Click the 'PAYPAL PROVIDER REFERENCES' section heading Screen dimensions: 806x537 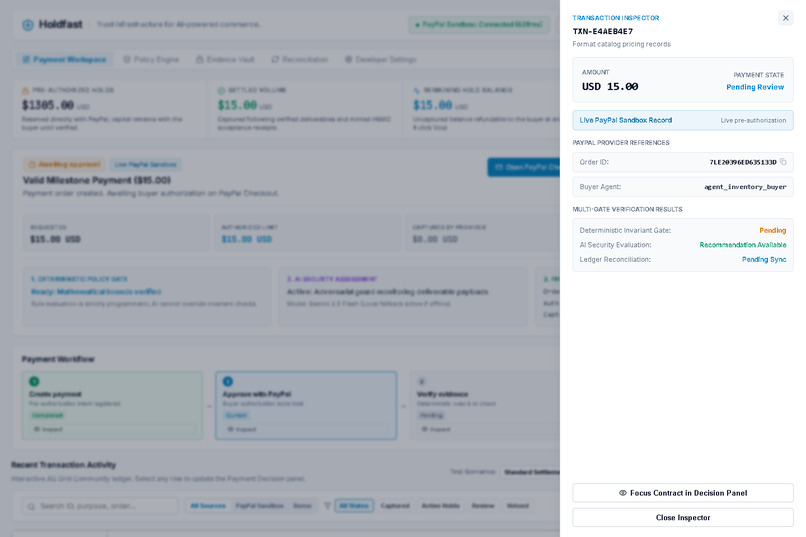click(621, 143)
